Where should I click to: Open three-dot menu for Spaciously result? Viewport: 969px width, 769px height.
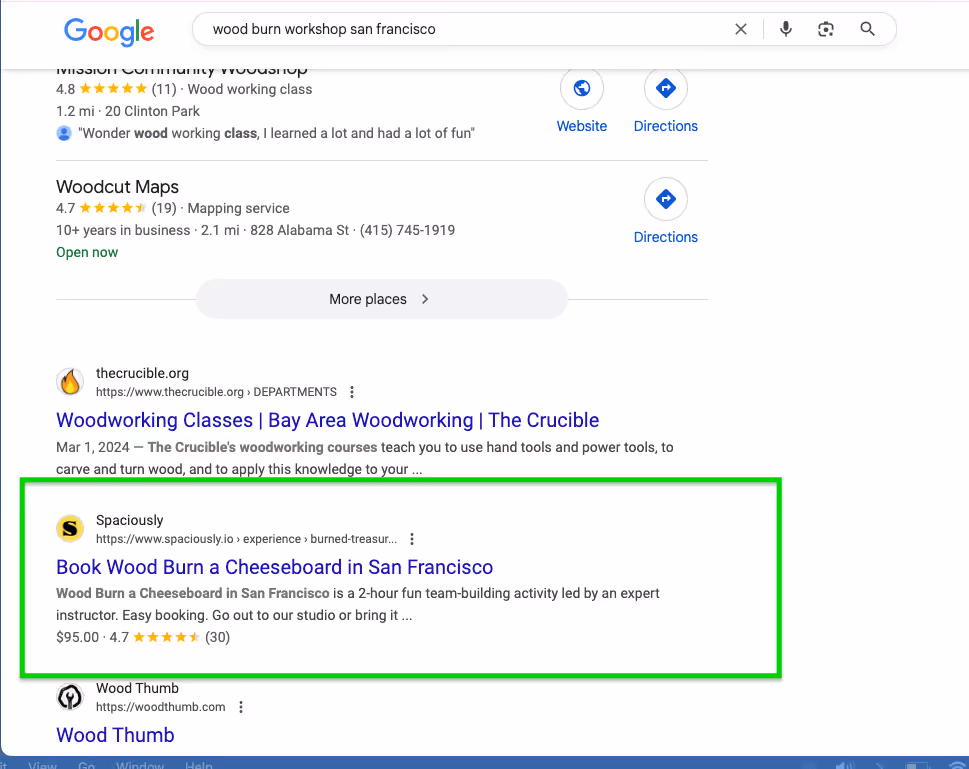[412, 539]
